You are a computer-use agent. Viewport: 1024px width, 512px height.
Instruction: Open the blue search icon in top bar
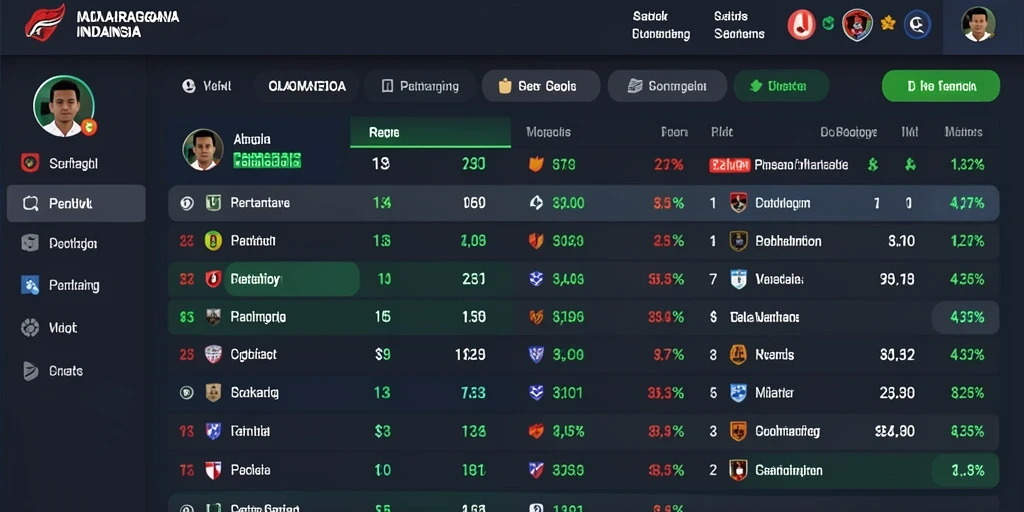[x=917, y=25]
